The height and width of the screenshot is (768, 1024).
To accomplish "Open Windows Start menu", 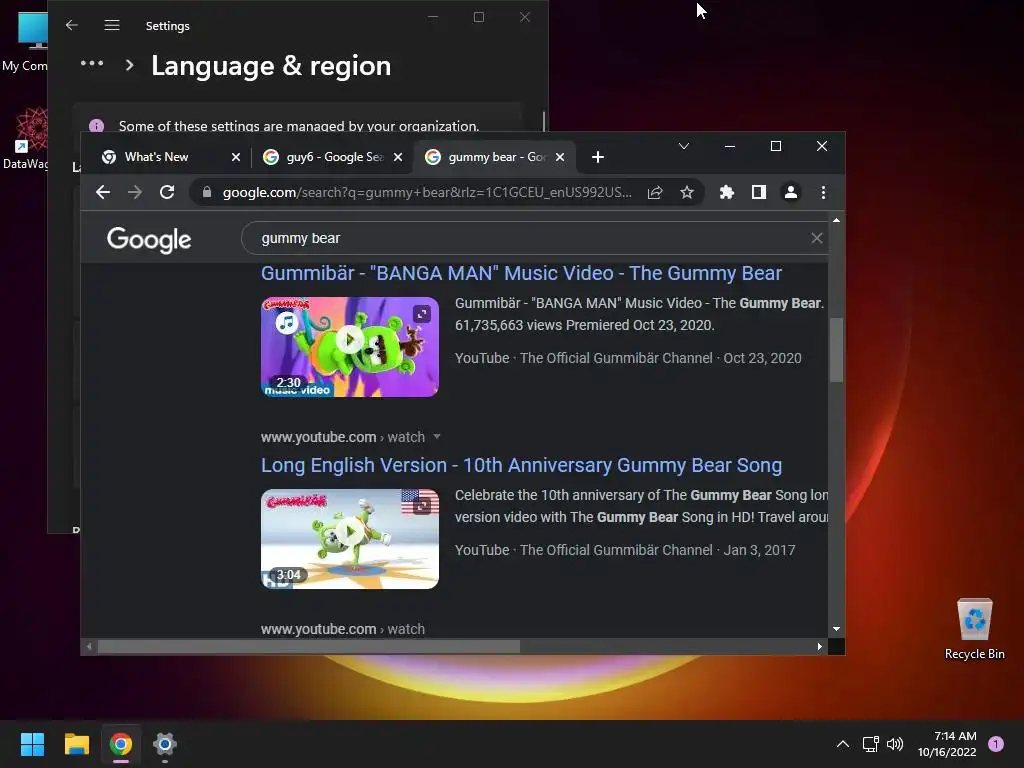I will tap(32, 744).
